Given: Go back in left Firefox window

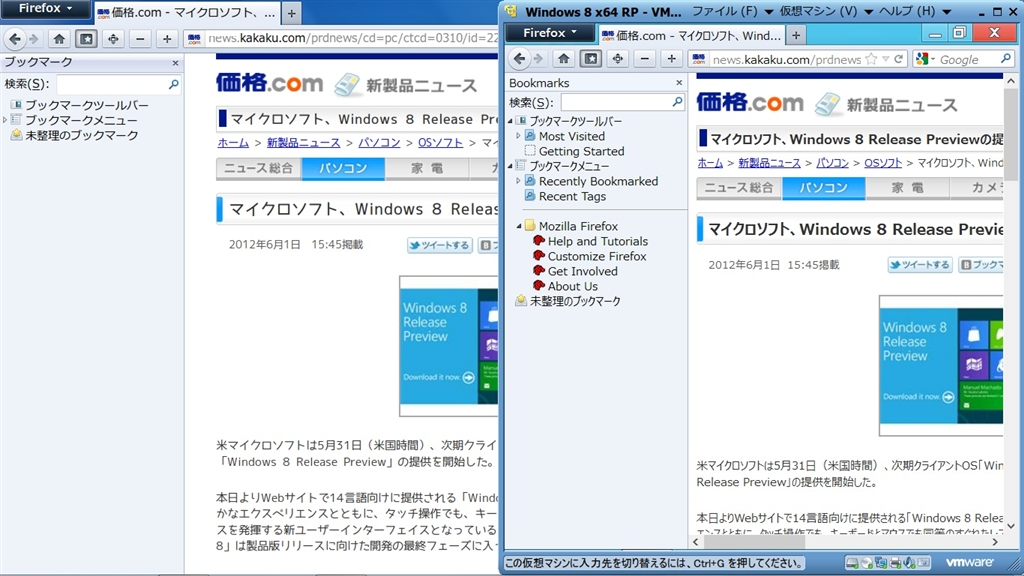Looking at the screenshot, I should click(x=14, y=39).
